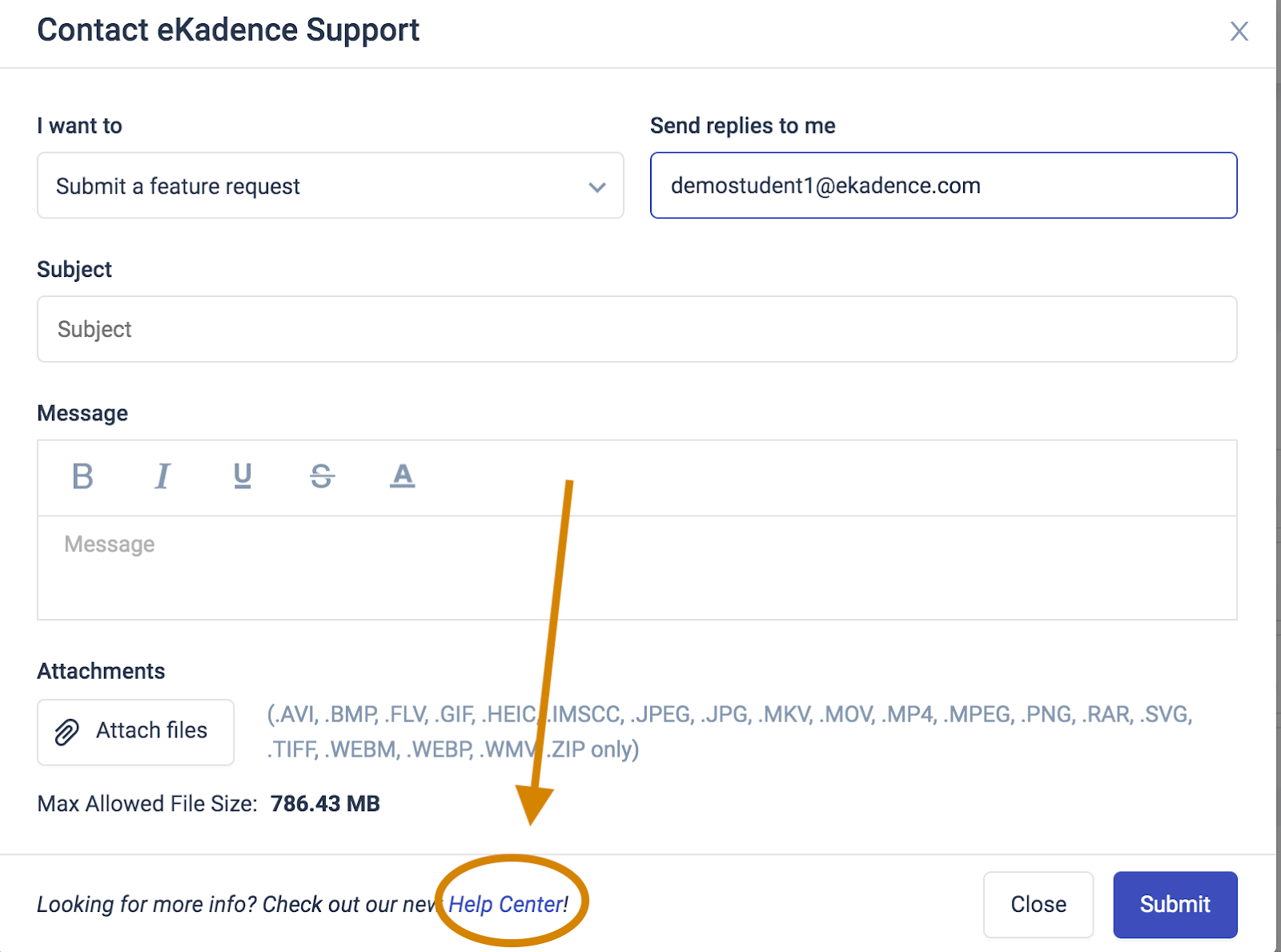This screenshot has height=952, width=1281.
Task: Click the Close button
Action: [x=1038, y=904]
